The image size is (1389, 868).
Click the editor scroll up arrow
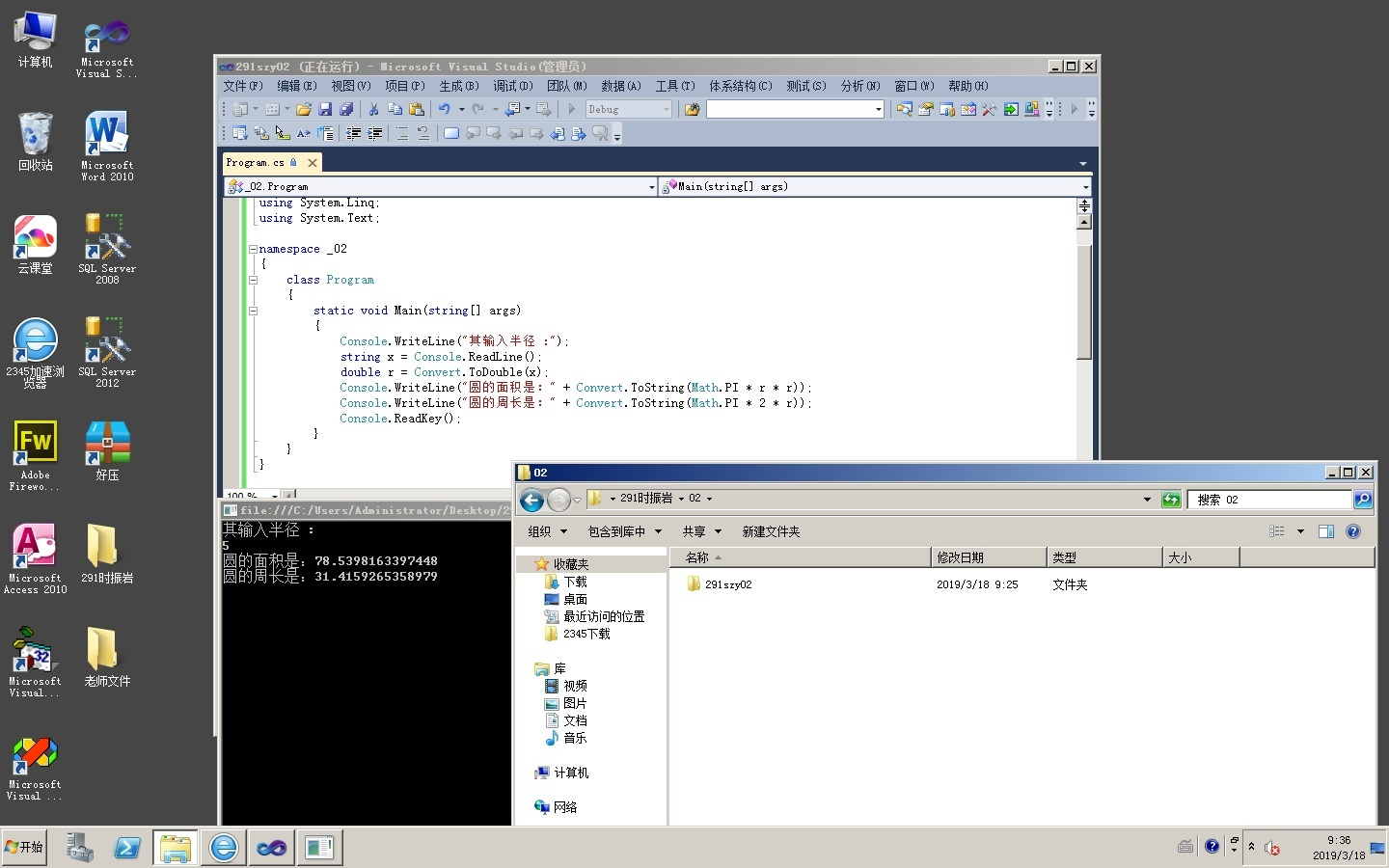click(1084, 223)
